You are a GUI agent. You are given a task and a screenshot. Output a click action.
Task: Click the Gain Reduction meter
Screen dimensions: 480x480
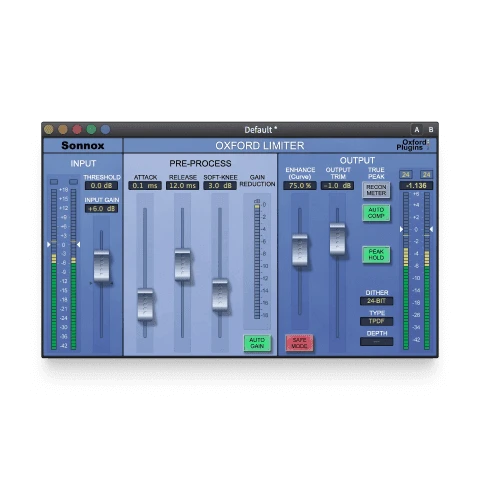[257, 261]
